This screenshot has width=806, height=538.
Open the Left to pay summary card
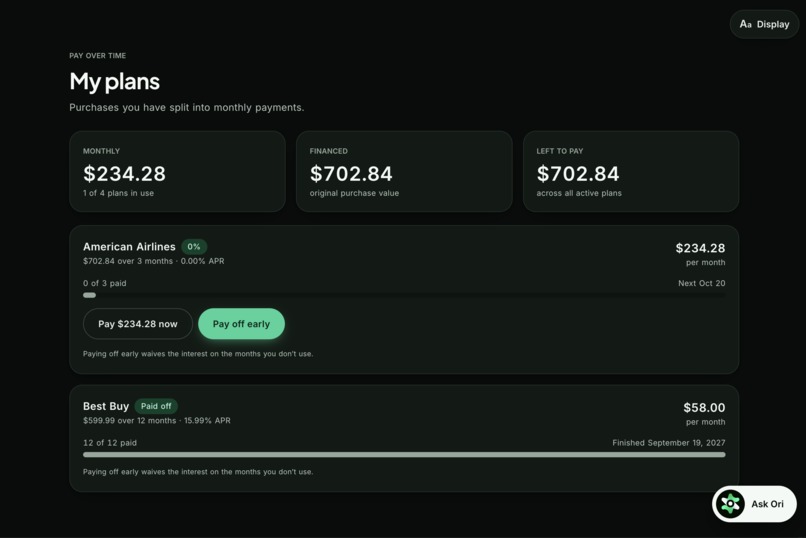tap(631, 171)
